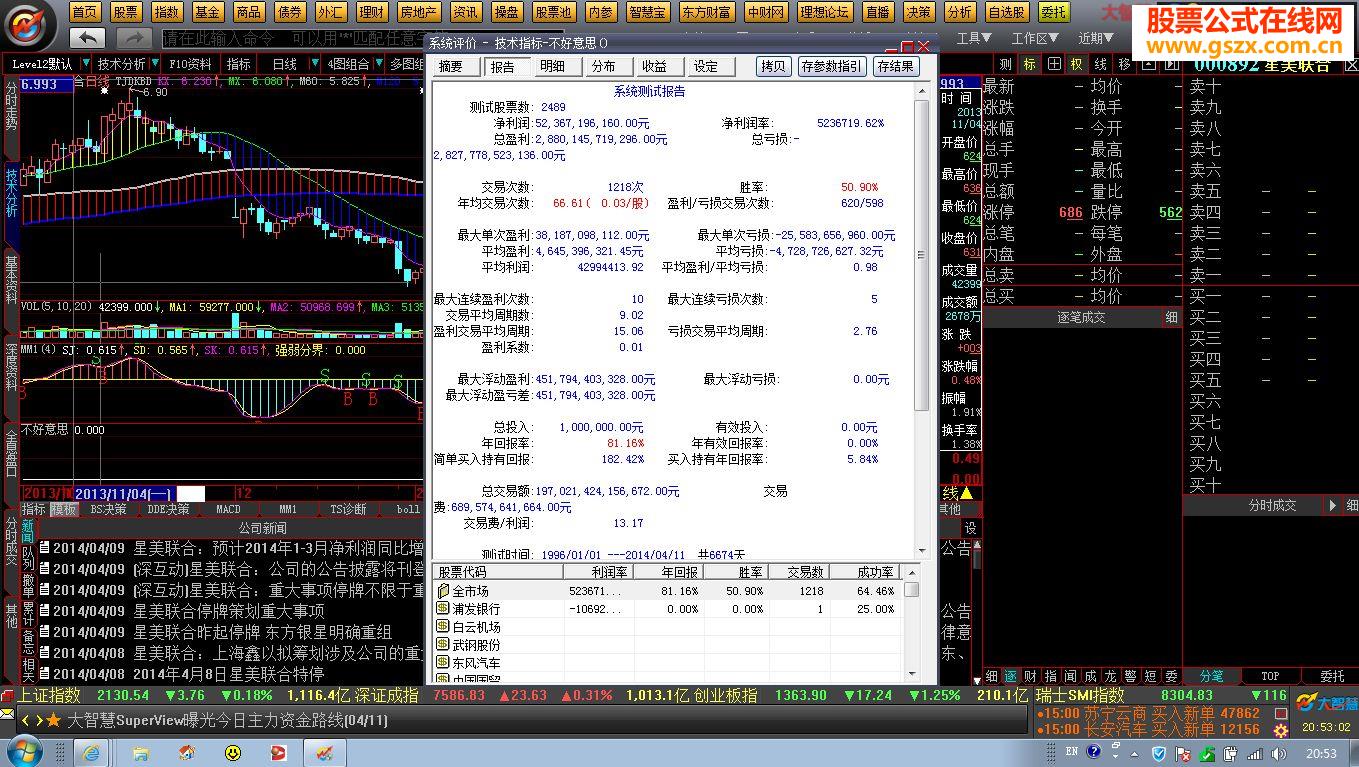The width and height of the screenshot is (1359, 767).
Task: Select the 全市场 folder icon
Action: 442,591
